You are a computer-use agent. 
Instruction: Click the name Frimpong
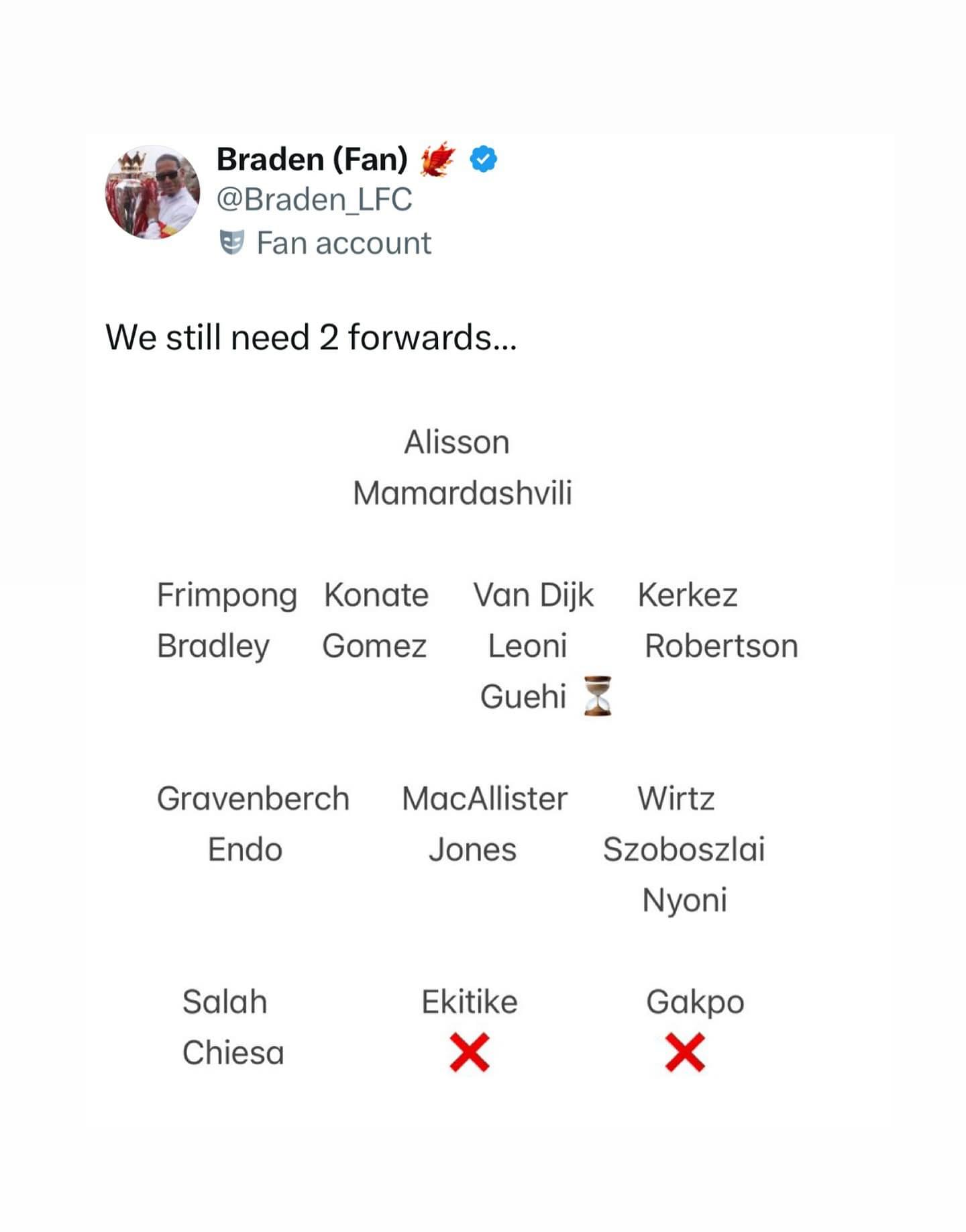coord(227,596)
